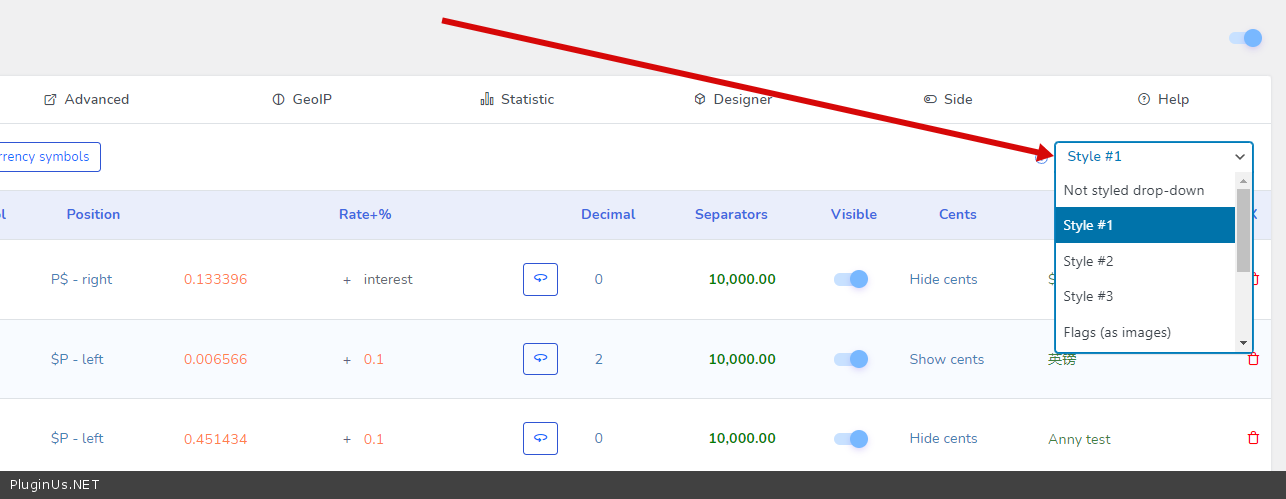Open the 'Show cents' selector

(x=946, y=359)
